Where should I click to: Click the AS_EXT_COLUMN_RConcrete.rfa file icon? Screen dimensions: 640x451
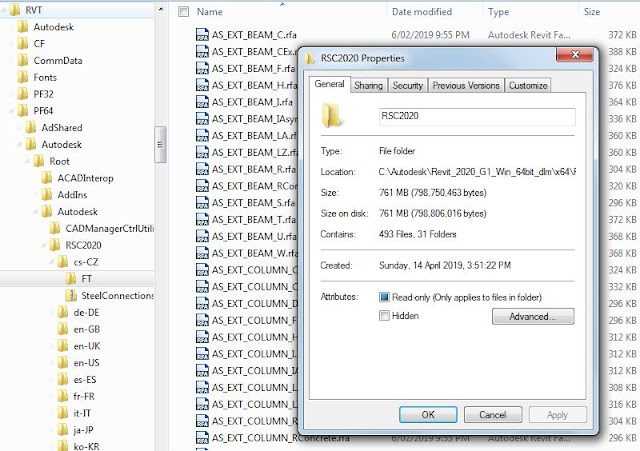pyautogui.click(x=202, y=438)
